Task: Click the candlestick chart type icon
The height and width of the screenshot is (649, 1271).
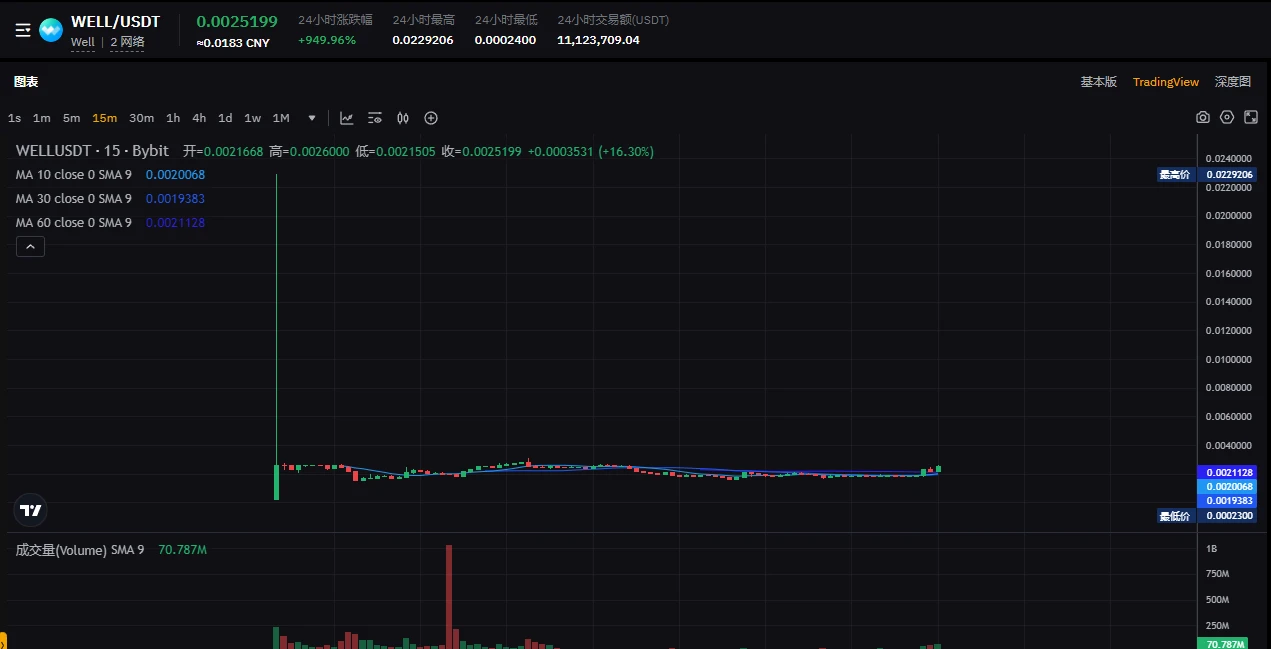Action: point(403,118)
